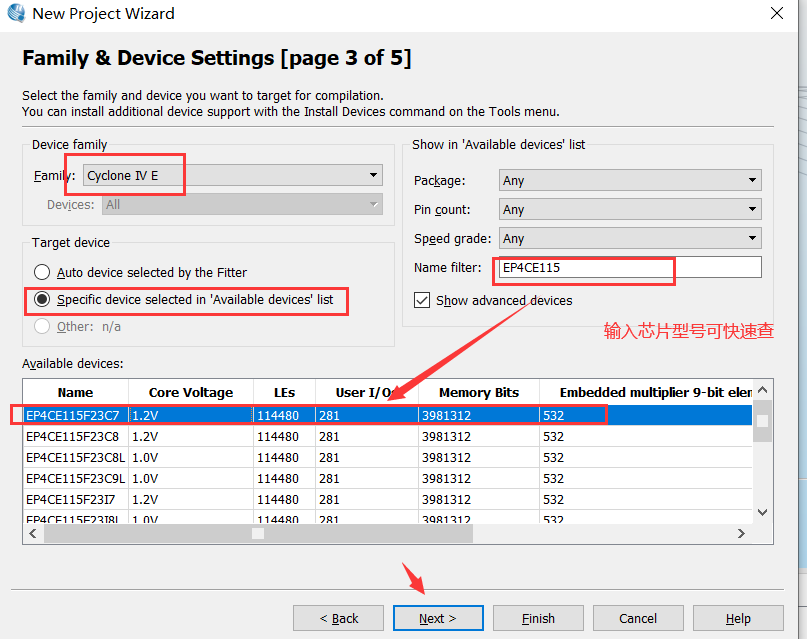Toggle Show advanced devices checkbox
This screenshot has height=639, width=807.
click(x=422, y=300)
